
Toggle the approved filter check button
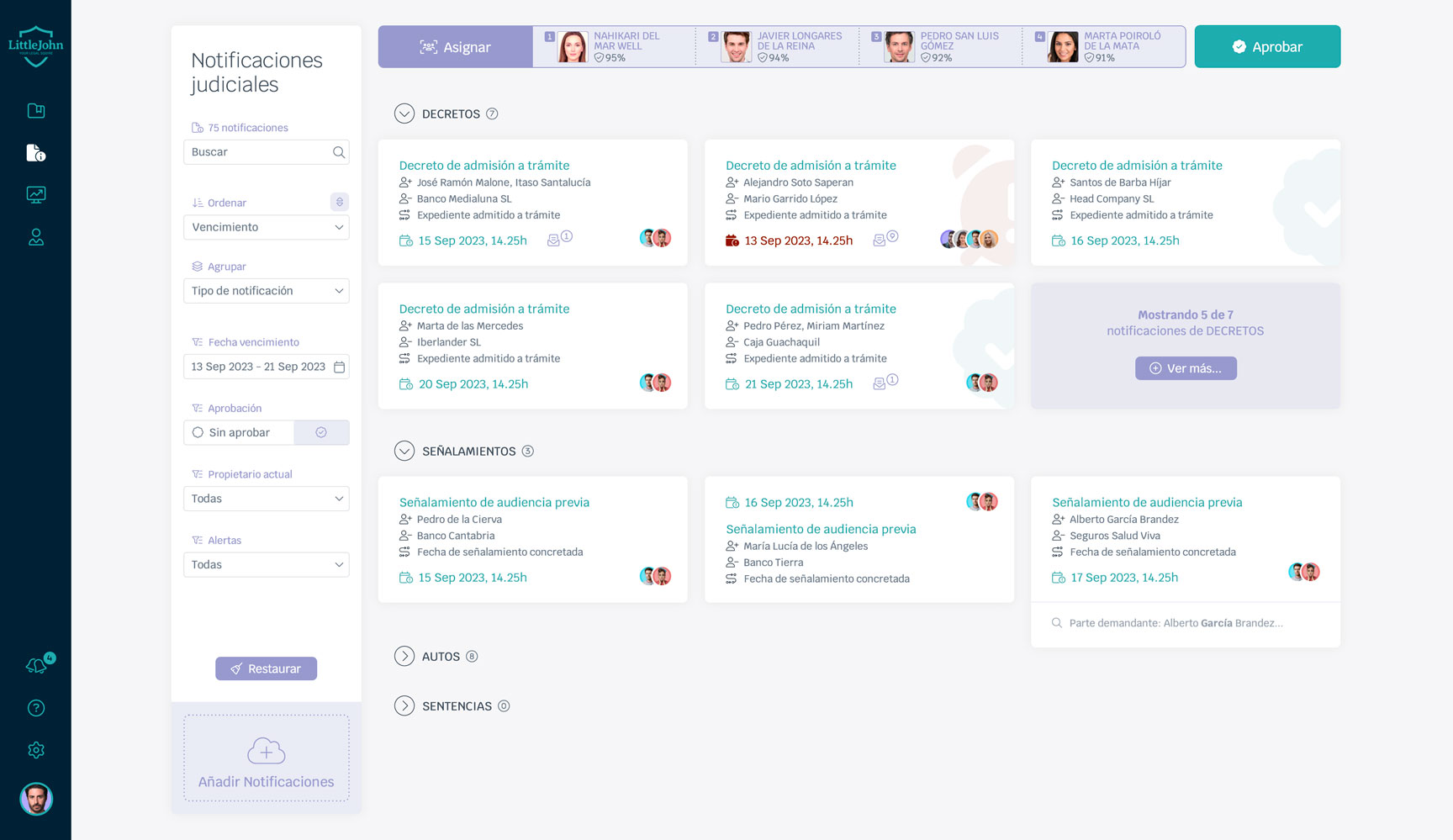(x=321, y=432)
